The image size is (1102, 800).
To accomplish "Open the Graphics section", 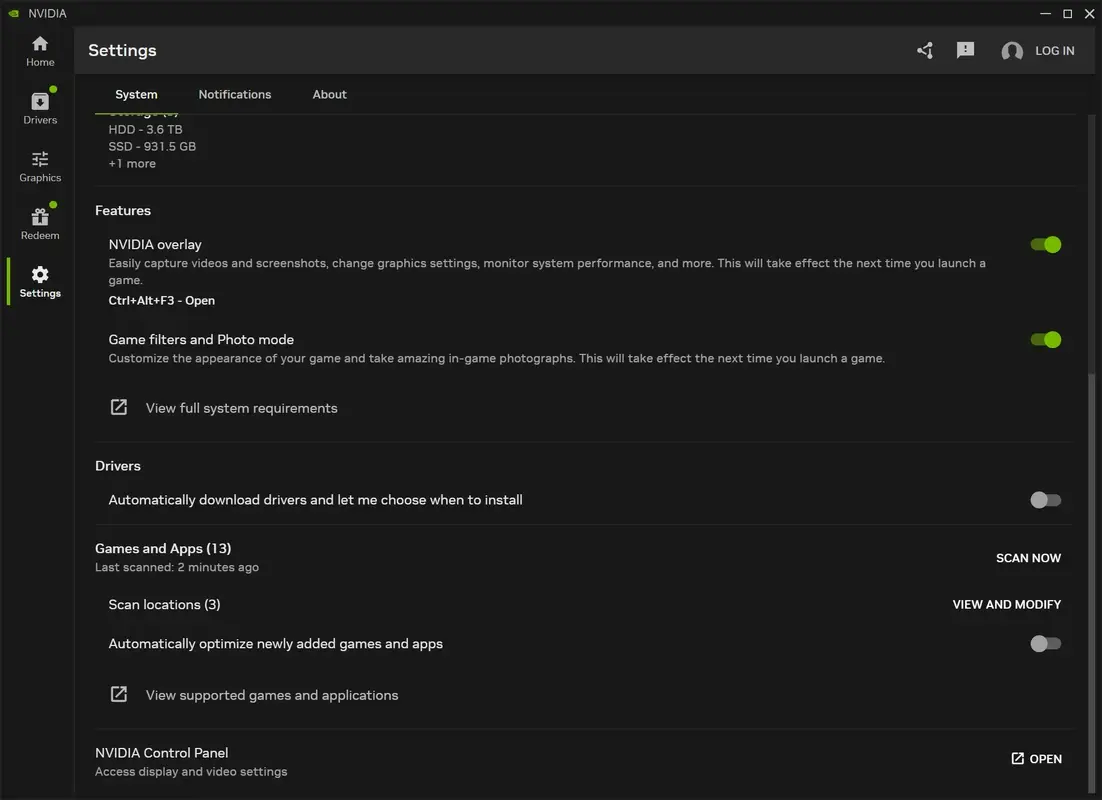I will point(39,166).
